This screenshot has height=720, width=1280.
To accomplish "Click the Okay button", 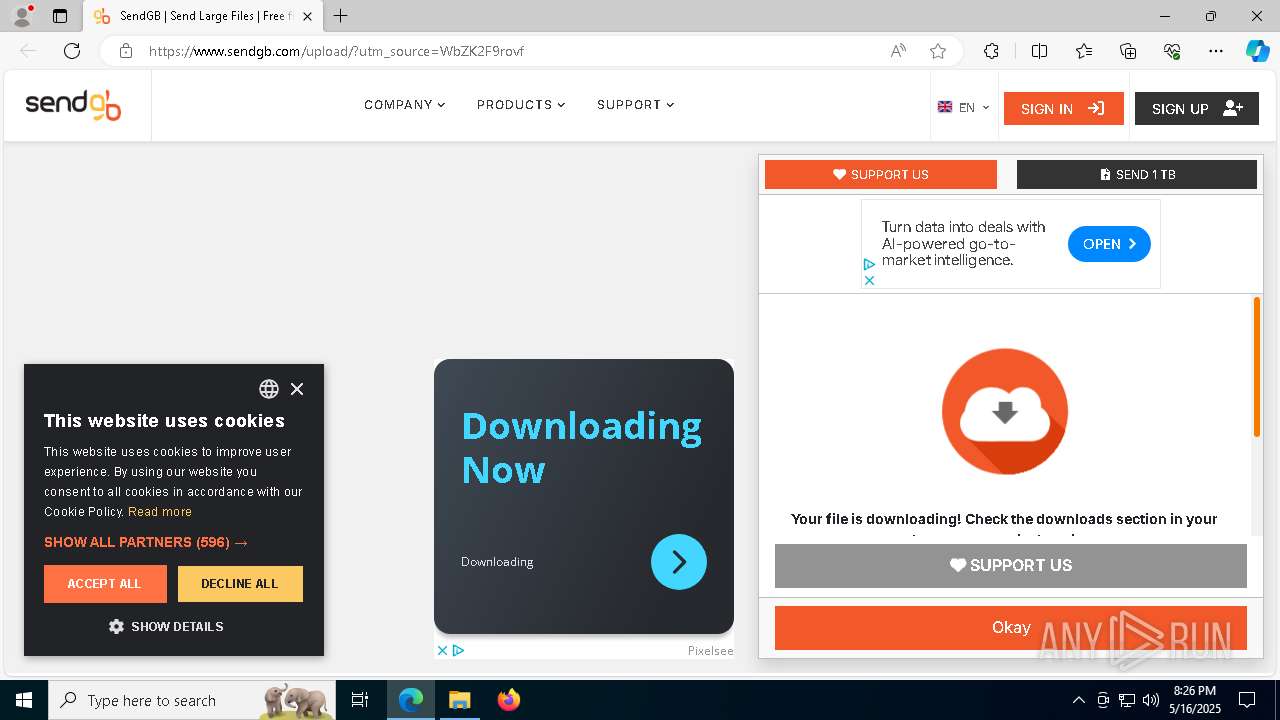I will click(1010, 628).
